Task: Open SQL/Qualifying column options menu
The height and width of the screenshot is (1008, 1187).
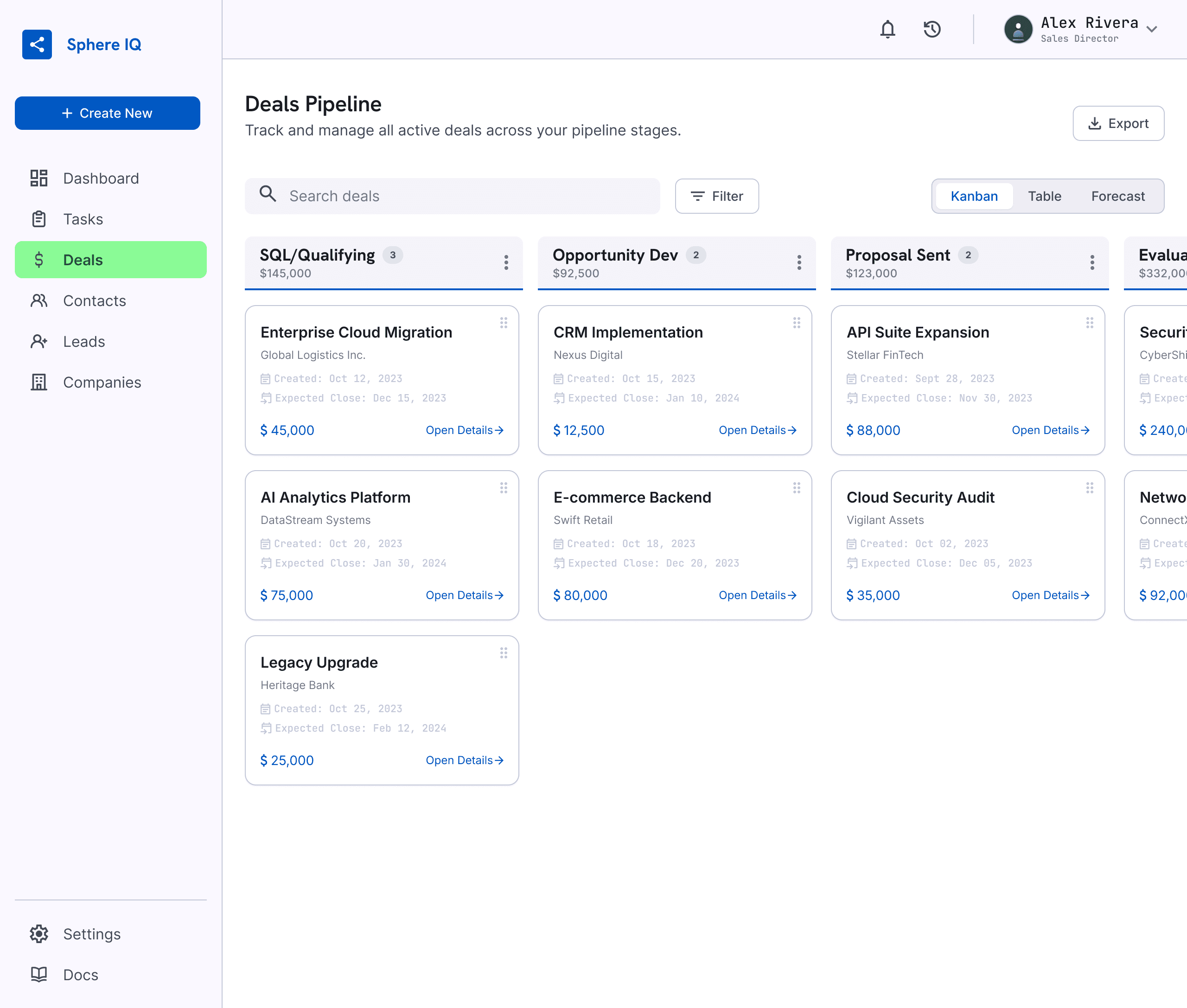Action: (506, 262)
